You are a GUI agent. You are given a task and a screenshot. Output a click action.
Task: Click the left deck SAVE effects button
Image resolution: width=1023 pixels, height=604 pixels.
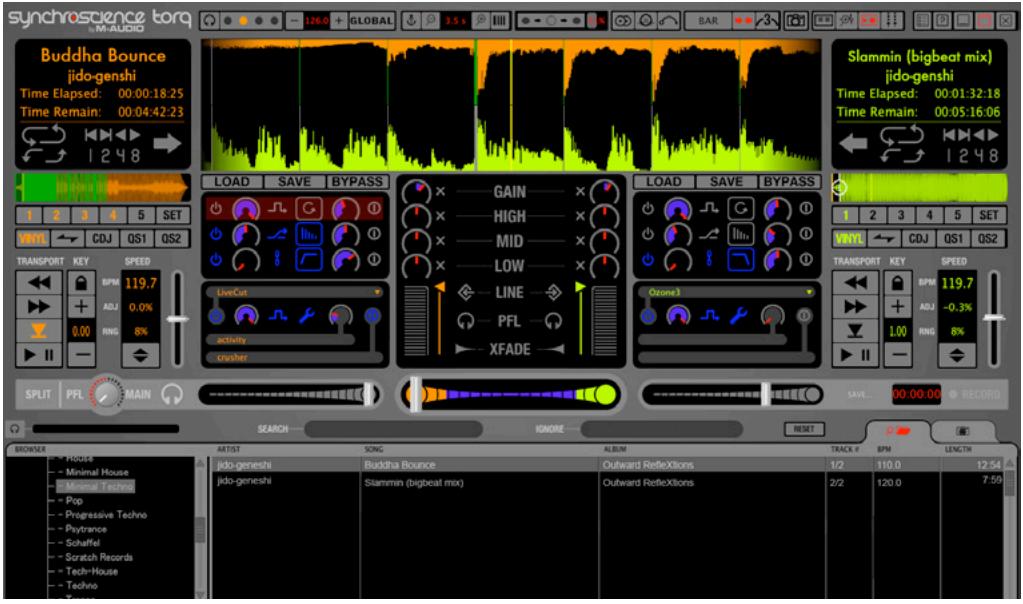[294, 181]
